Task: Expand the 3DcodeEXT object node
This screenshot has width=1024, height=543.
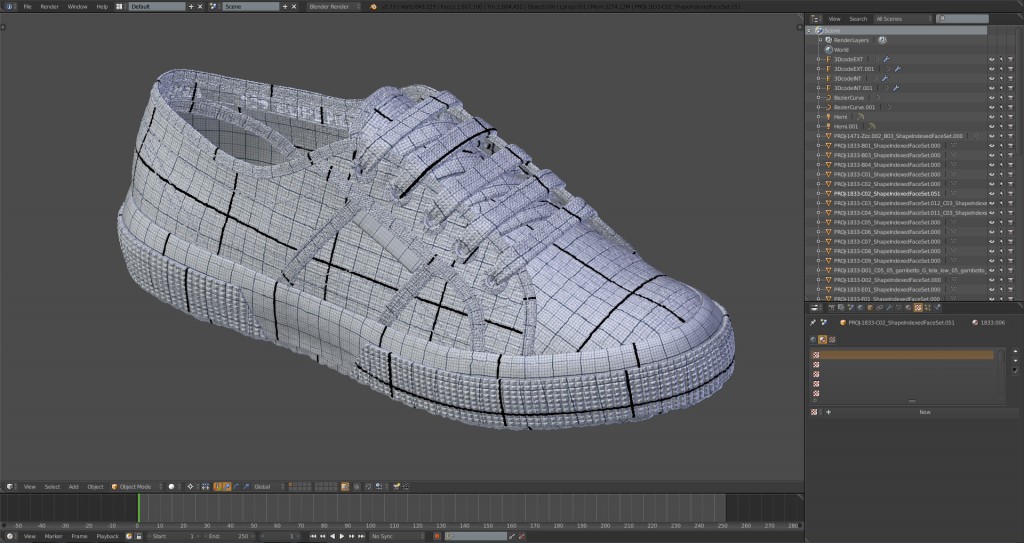Action: point(818,59)
